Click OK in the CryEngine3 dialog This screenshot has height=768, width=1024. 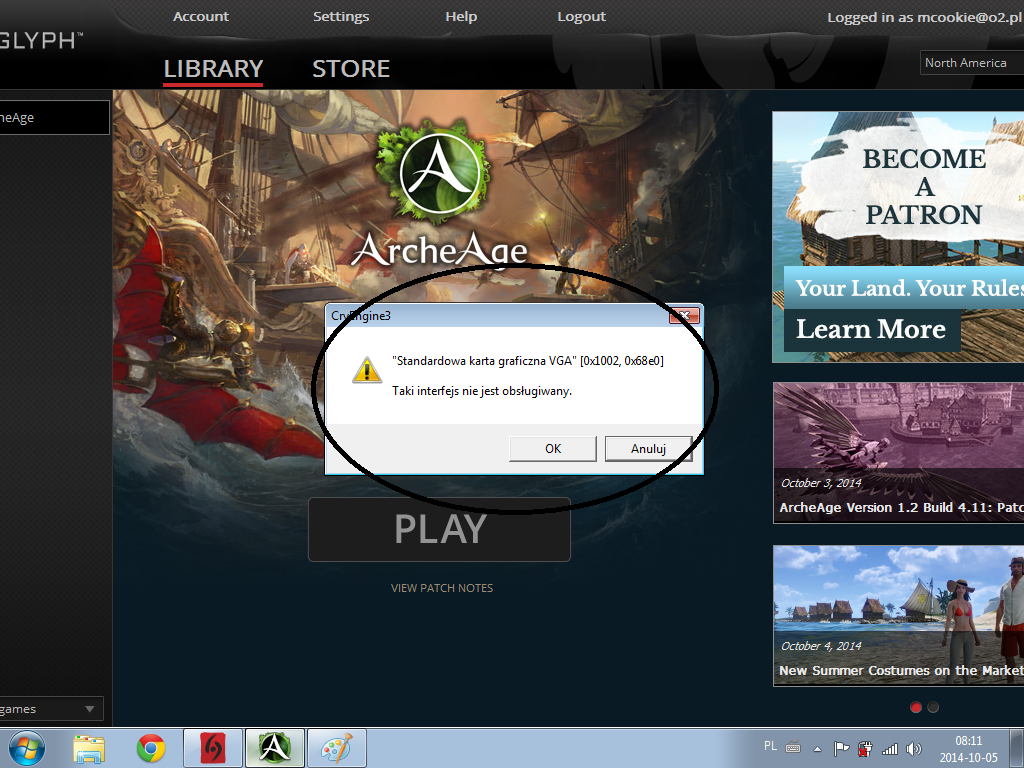click(552, 449)
